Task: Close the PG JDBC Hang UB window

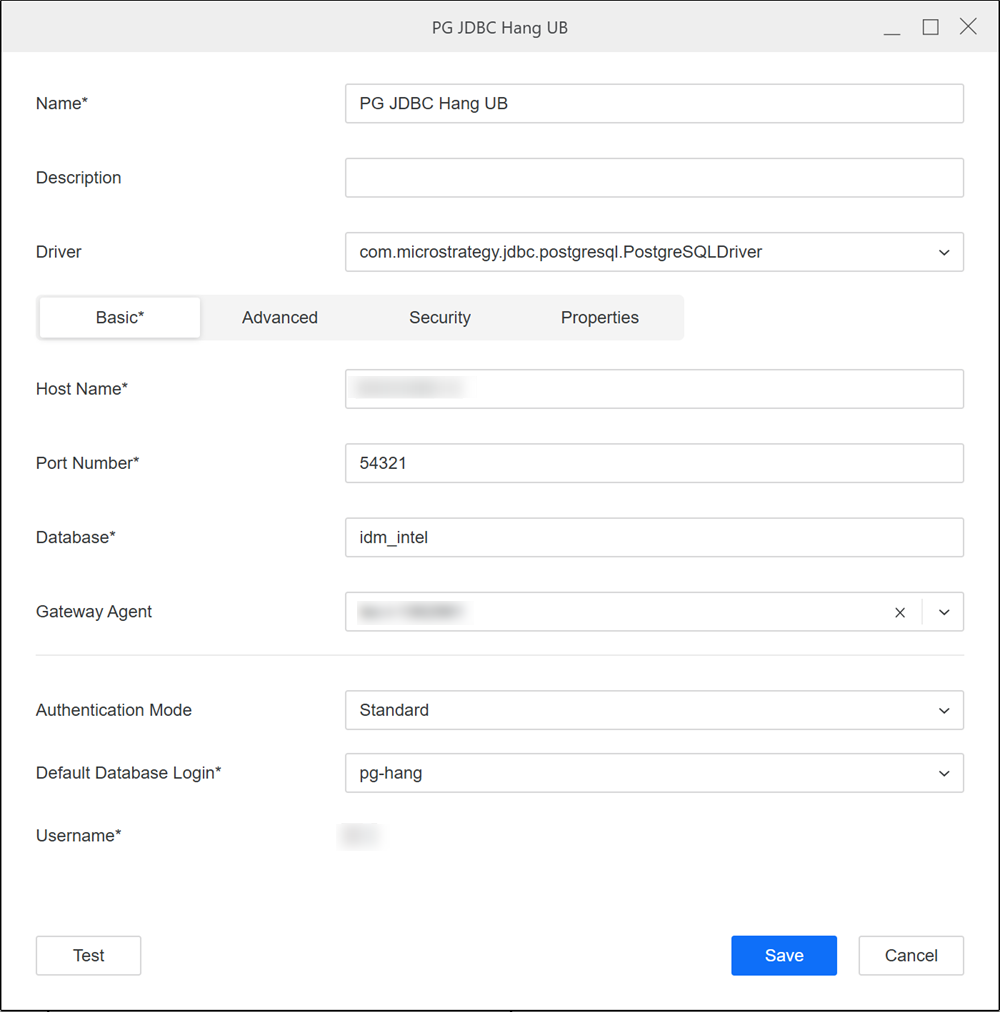Action: click(968, 28)
